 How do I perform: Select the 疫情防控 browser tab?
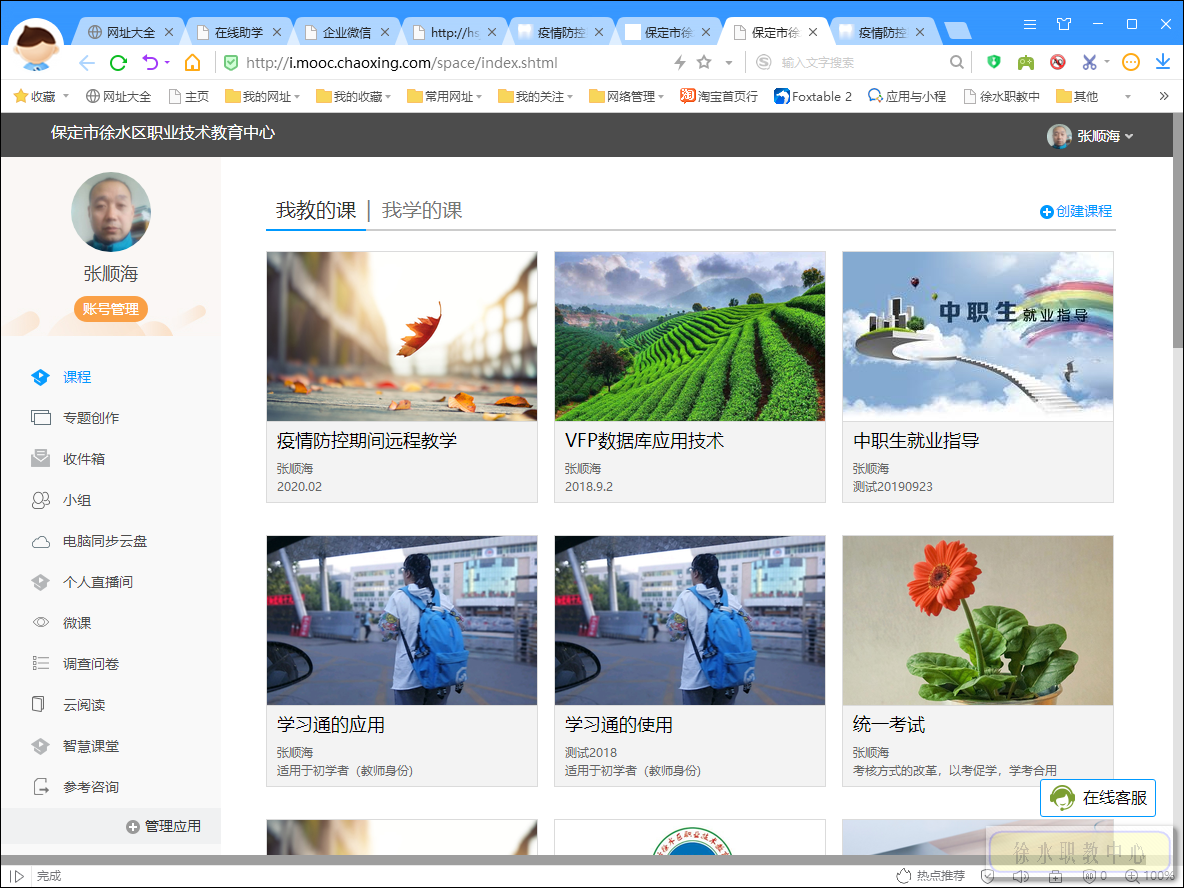pos(560,31)
